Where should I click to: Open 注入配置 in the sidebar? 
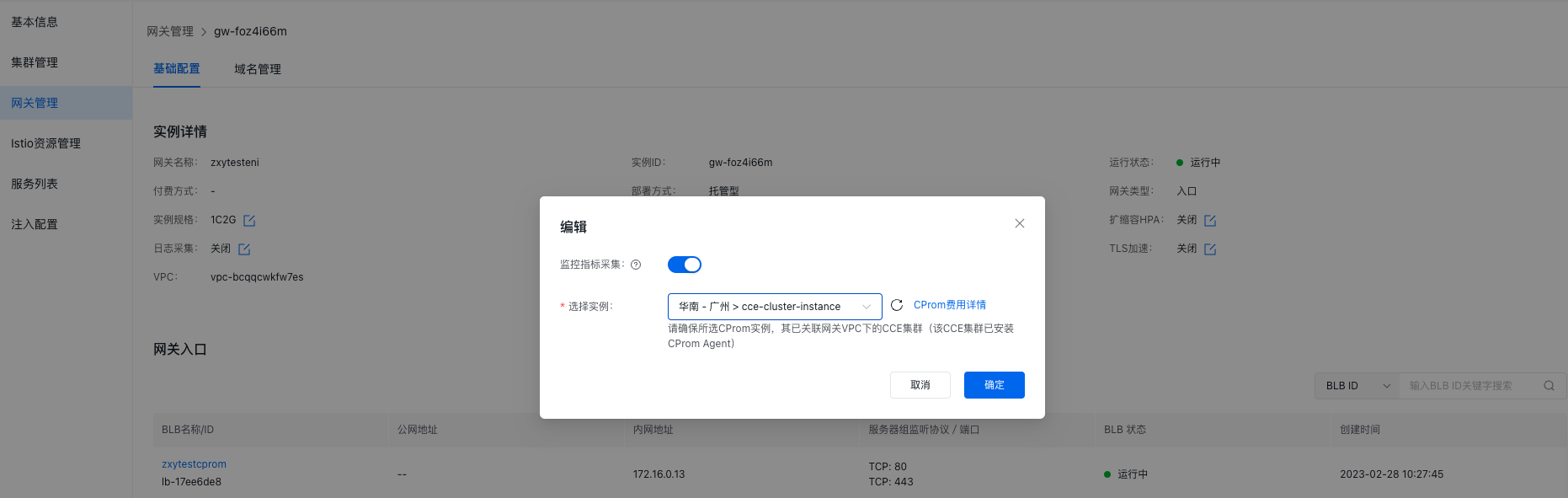pos(35,224)
